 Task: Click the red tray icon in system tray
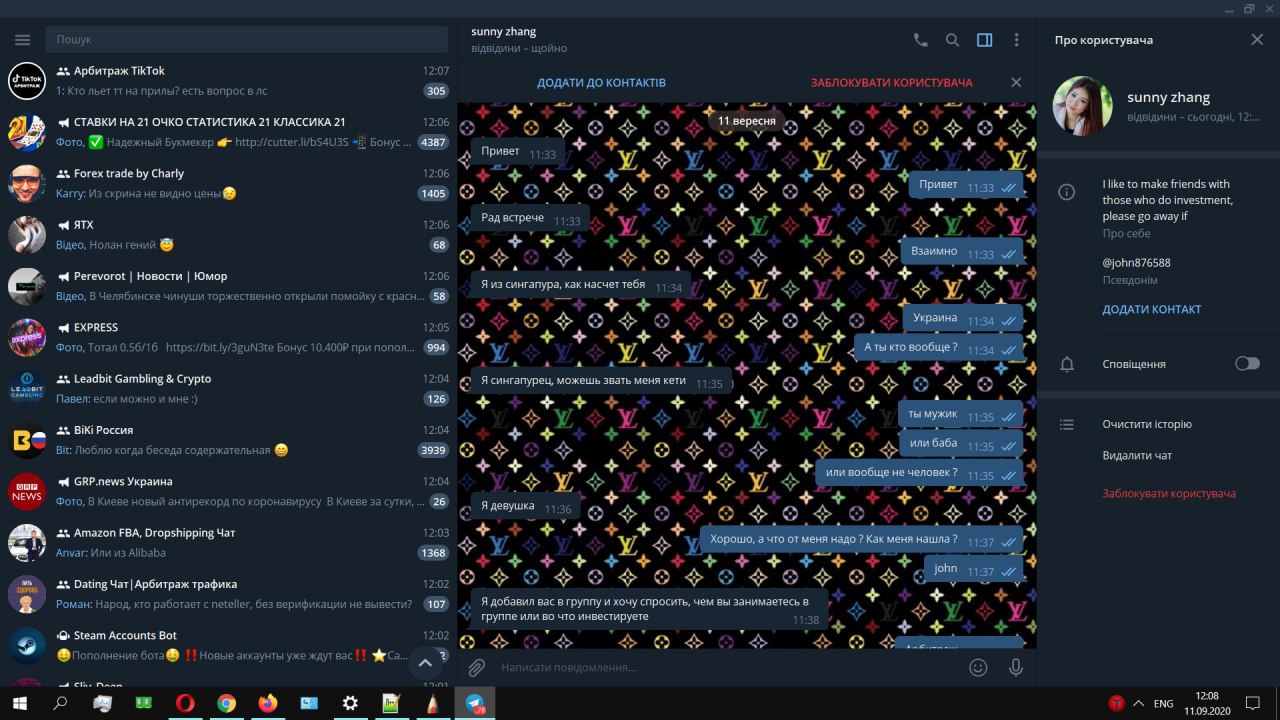pyautogui.click(x=1117, y=704)
